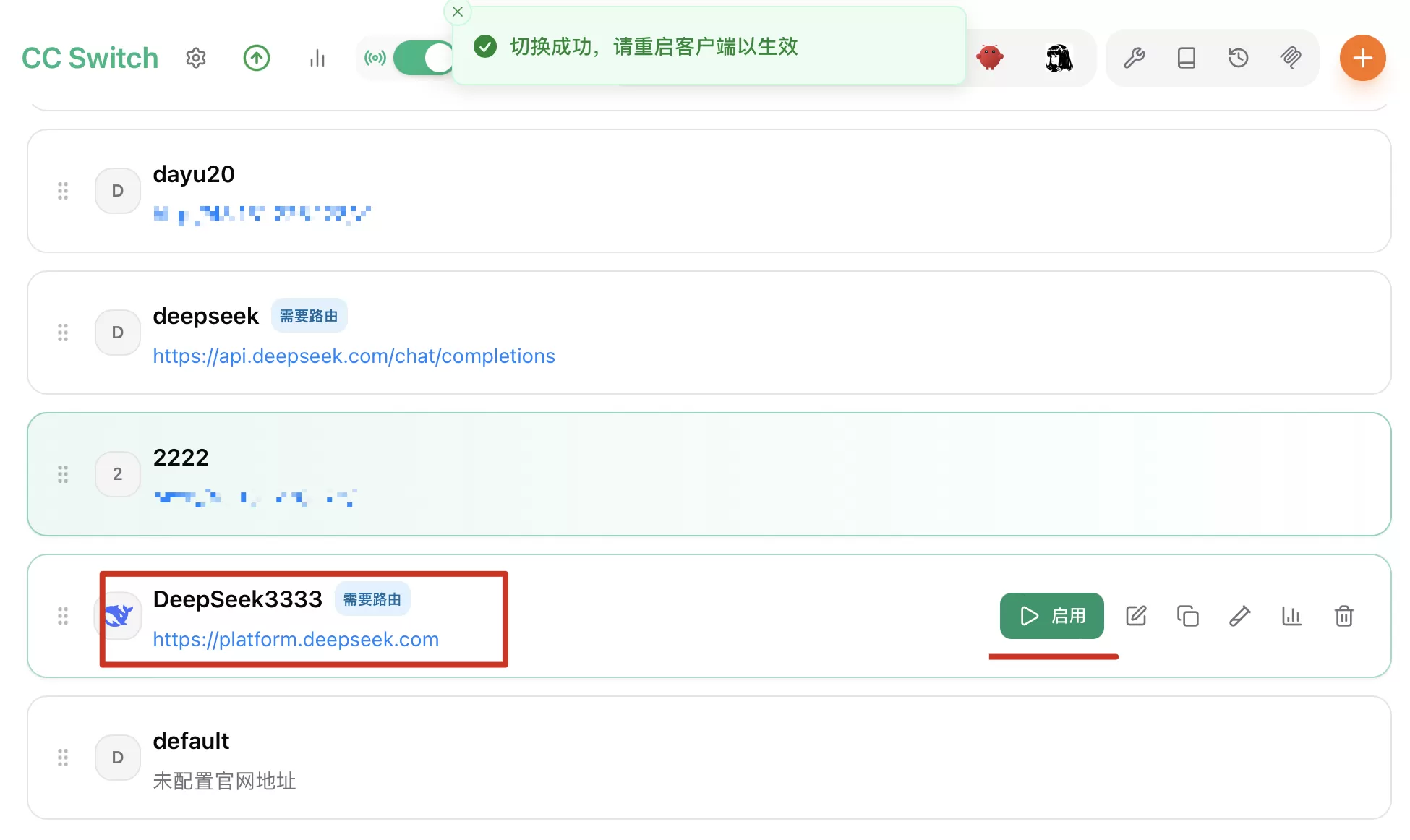This screenshot has width=1410, height=840.
Task: Select the DeepSeek3333 provider name
Action: [x=237, y=599]
